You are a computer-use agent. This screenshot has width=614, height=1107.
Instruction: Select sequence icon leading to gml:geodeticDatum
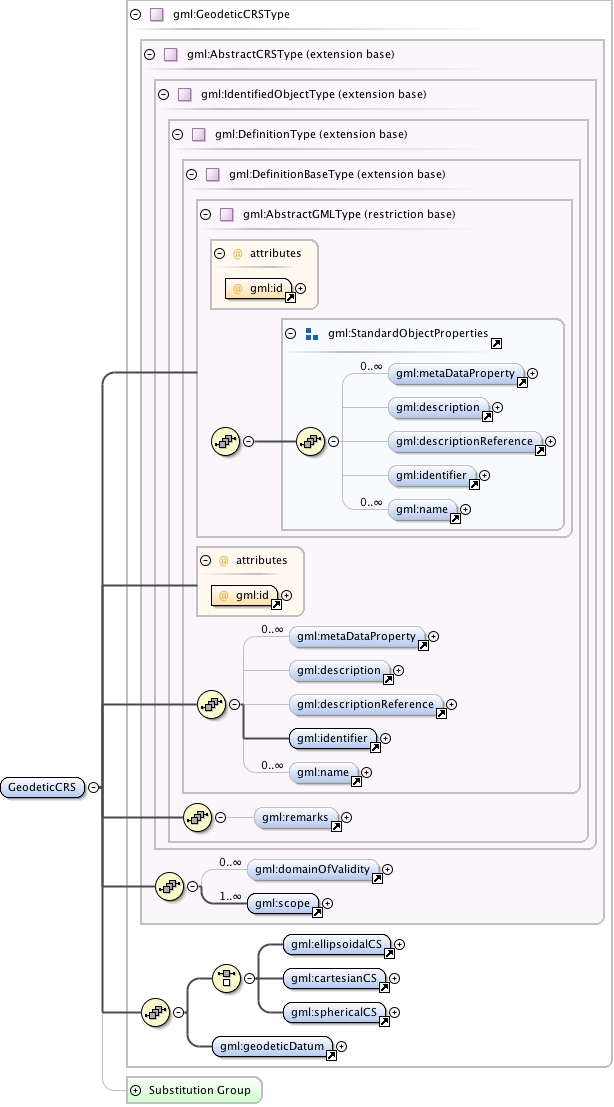pyautogui.click(x=156, y=1012)
